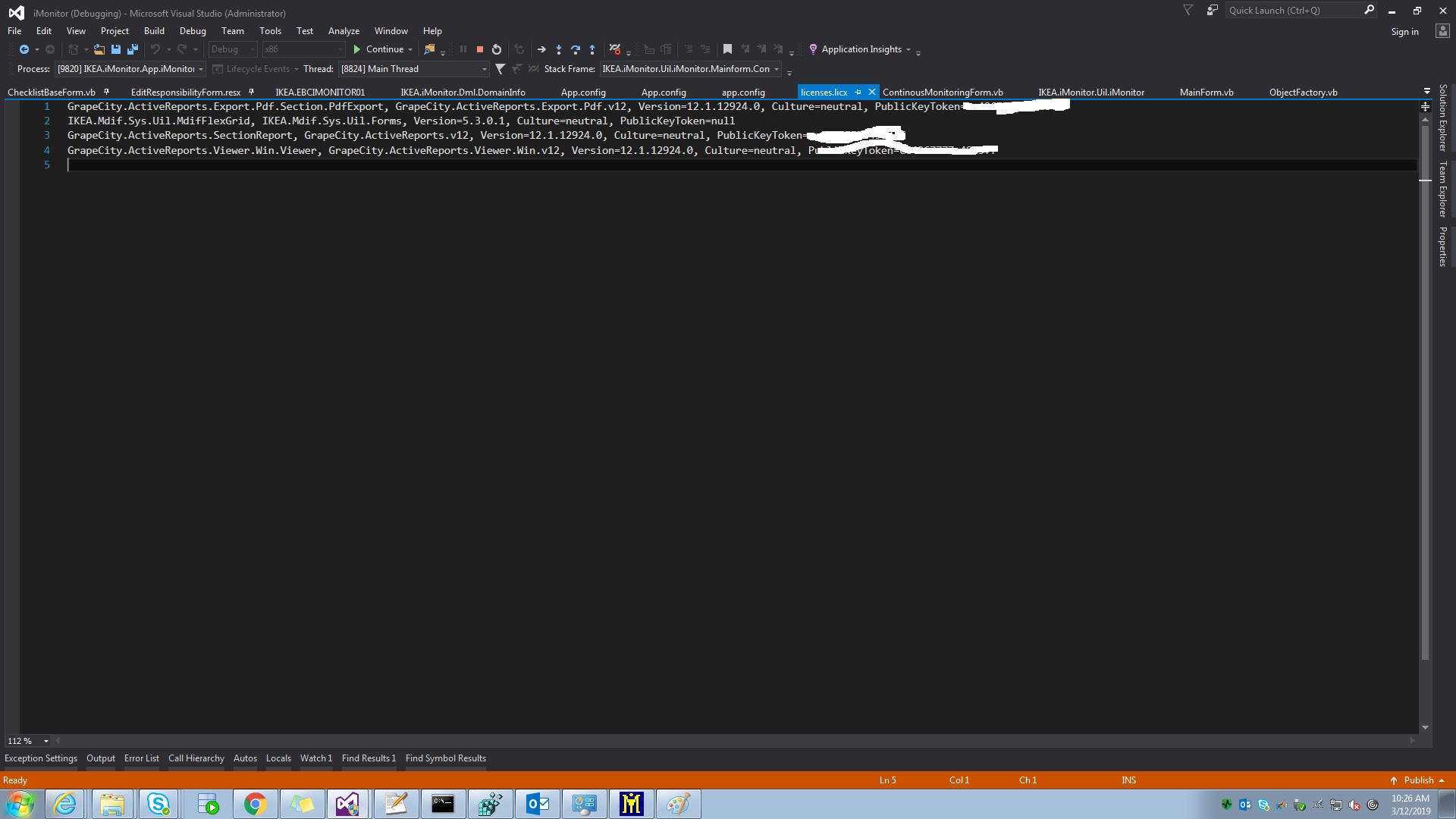
Task: Click the feedback icon beside Quick Launch
Action: [1213, 11]
